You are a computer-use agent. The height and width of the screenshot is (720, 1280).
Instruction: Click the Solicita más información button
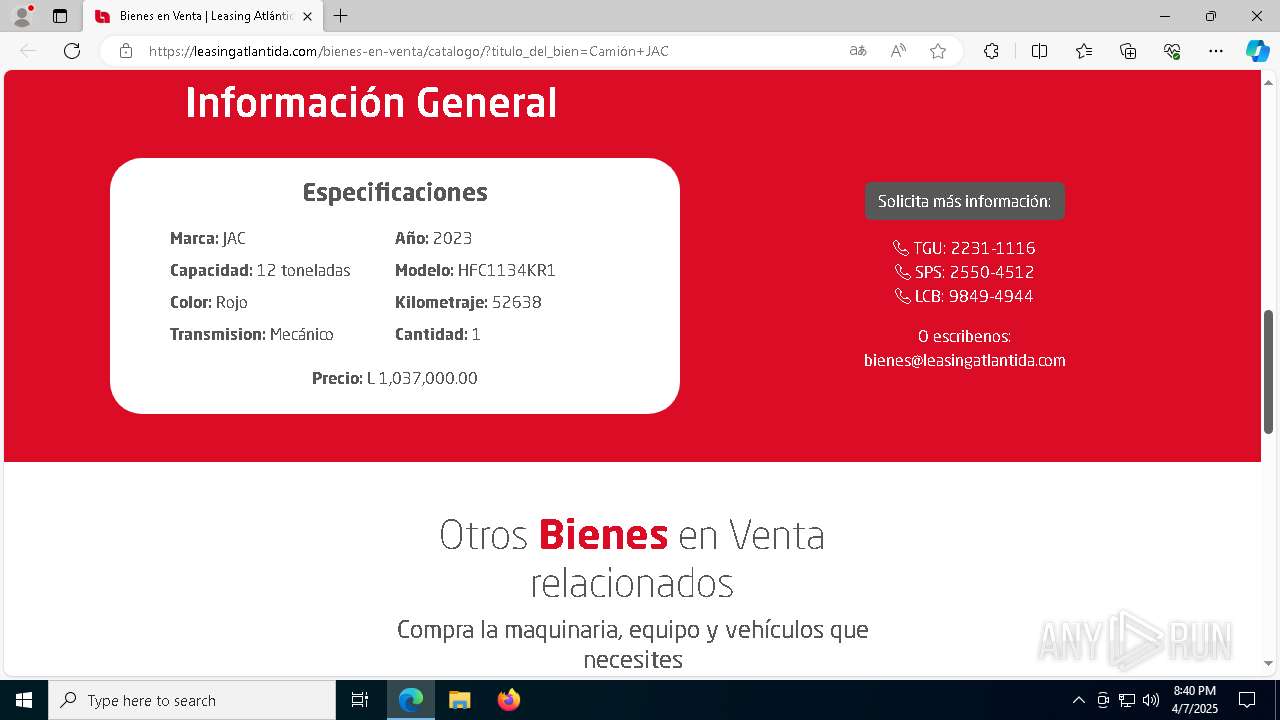[964, 201]
